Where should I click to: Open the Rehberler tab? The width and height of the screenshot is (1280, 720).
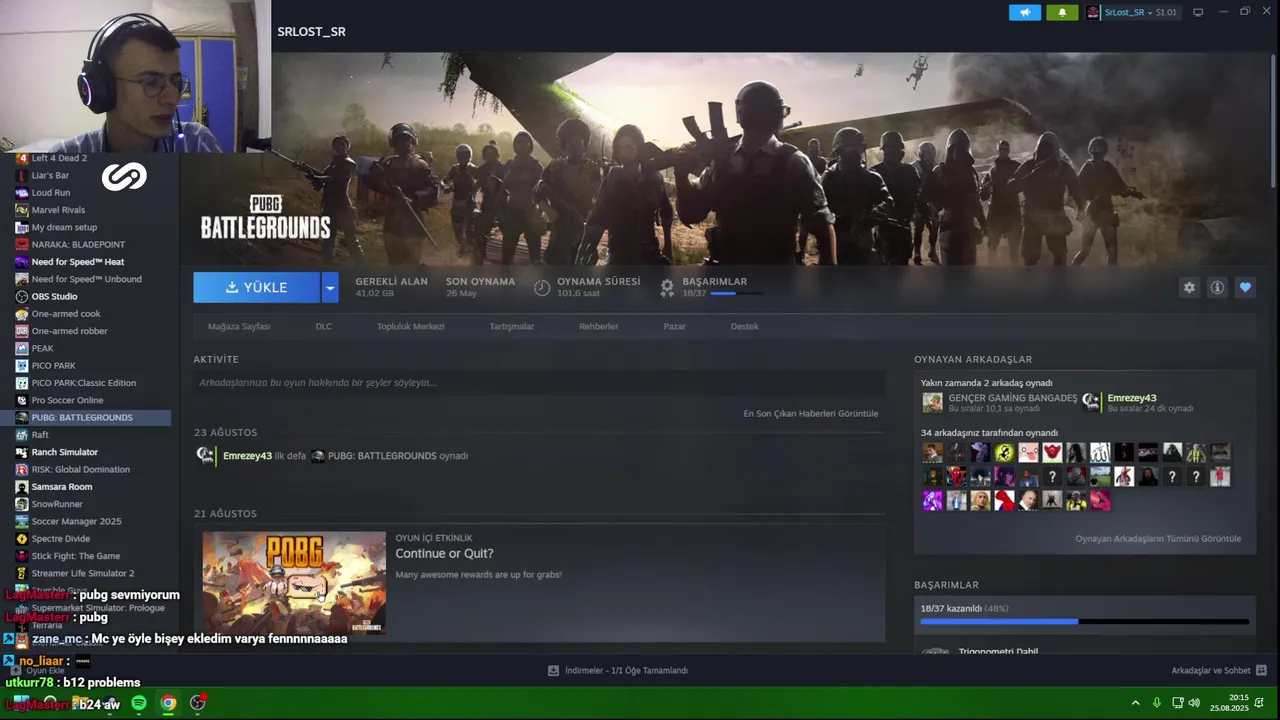click(x=598, y=326)
